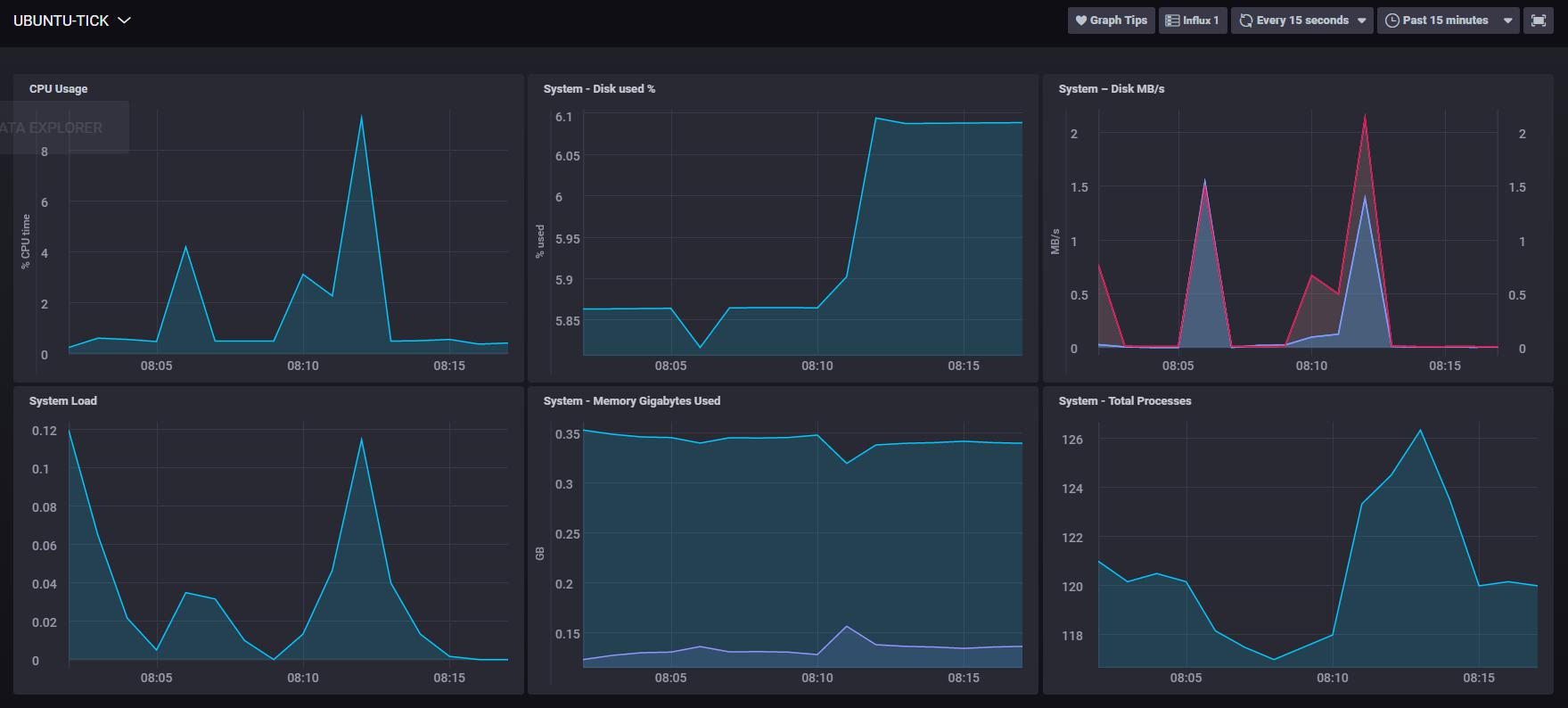Click the 08:10 label on CPU Usage axis

point(303,366)
